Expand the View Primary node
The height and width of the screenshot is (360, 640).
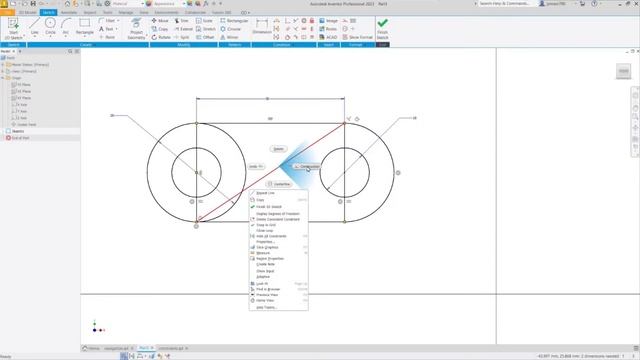point(3,71)
